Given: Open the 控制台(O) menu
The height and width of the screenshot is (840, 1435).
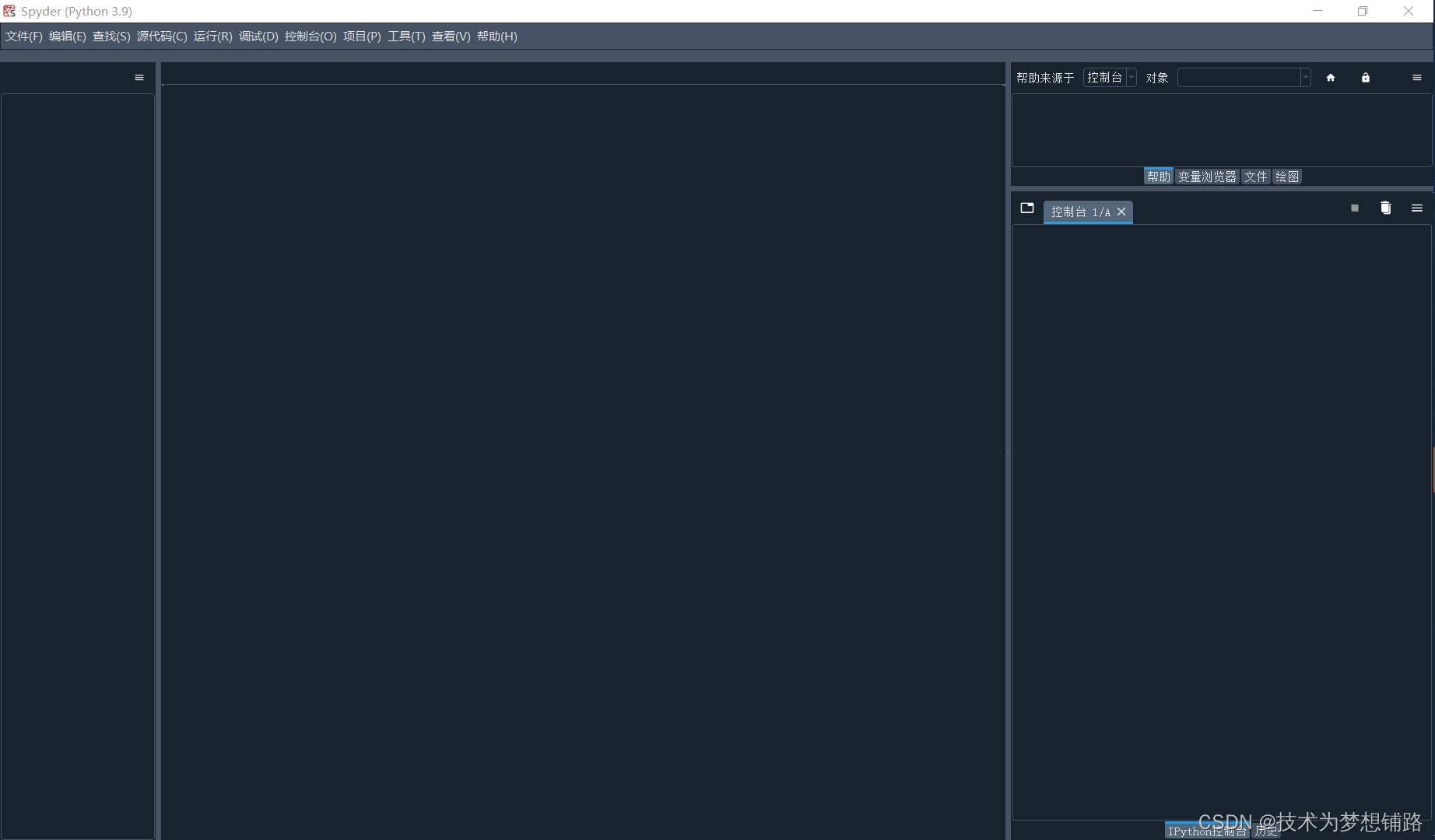Looking at the screenshot, I should pyautogui.click(x=311, y=37).
